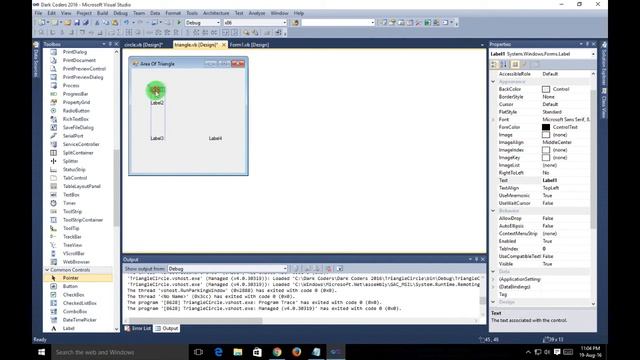Click the Start Debugging play icon
The width and height of the screenshot is (640, 360).
[179, 22]
